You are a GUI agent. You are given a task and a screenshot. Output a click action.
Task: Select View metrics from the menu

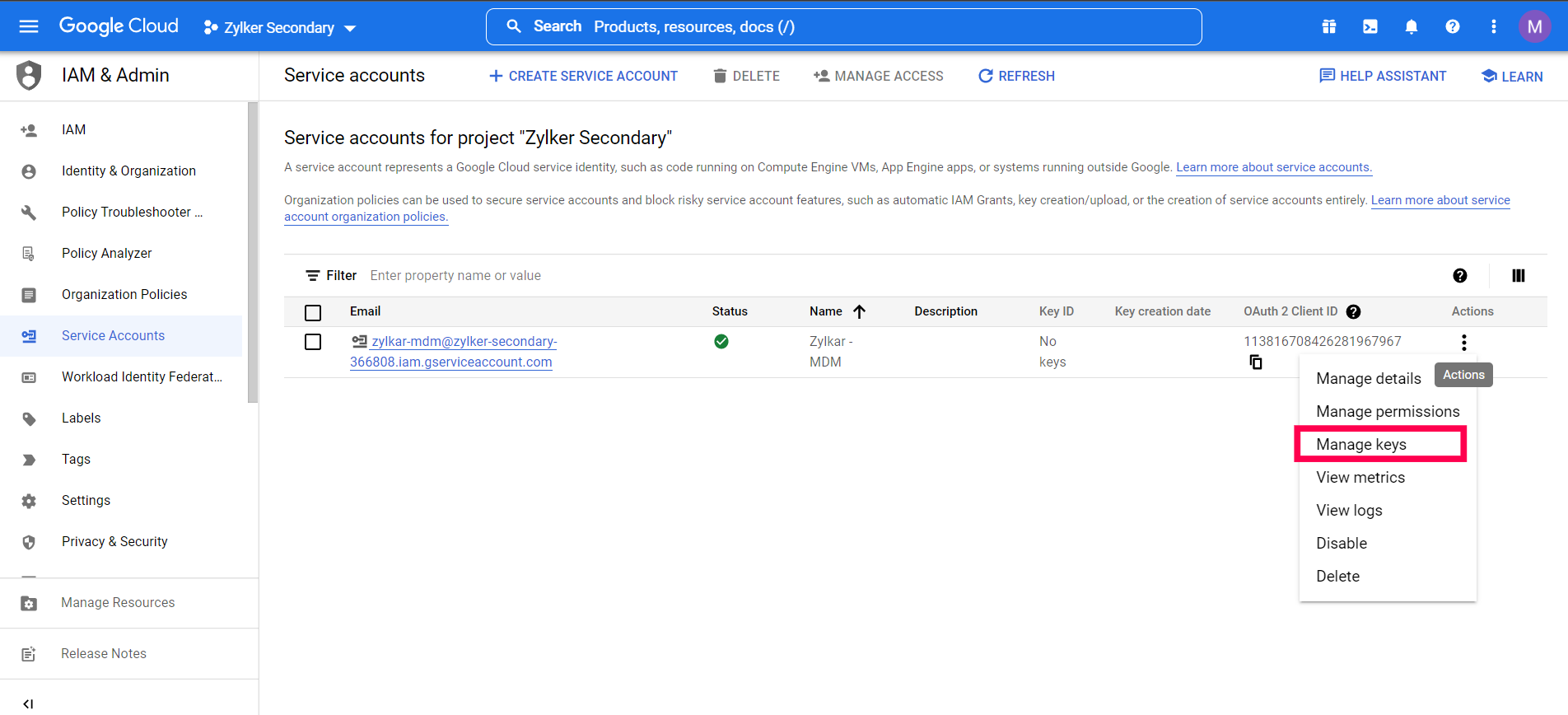click(x=1388, y=478)
